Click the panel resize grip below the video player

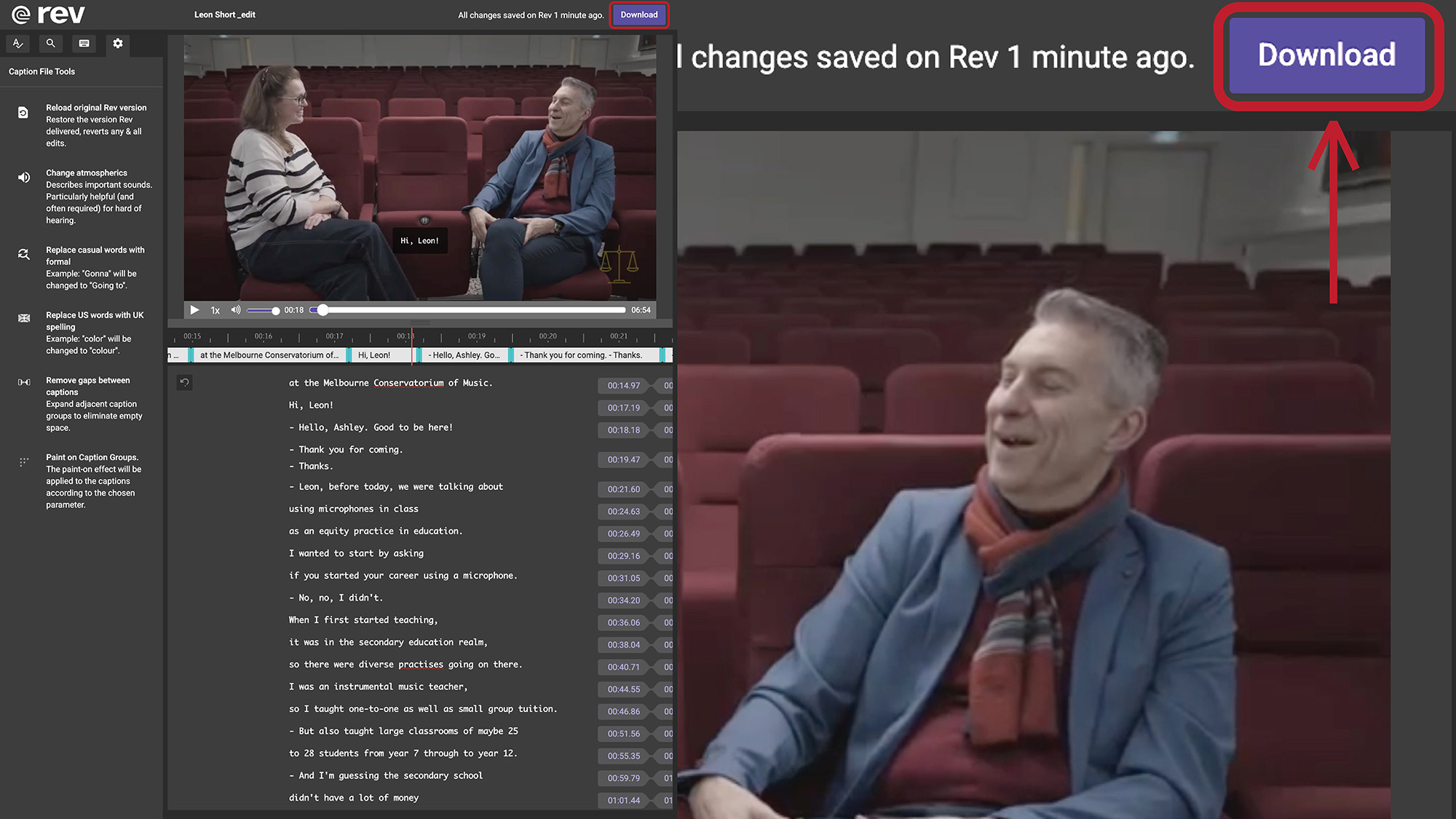[420, 323]
